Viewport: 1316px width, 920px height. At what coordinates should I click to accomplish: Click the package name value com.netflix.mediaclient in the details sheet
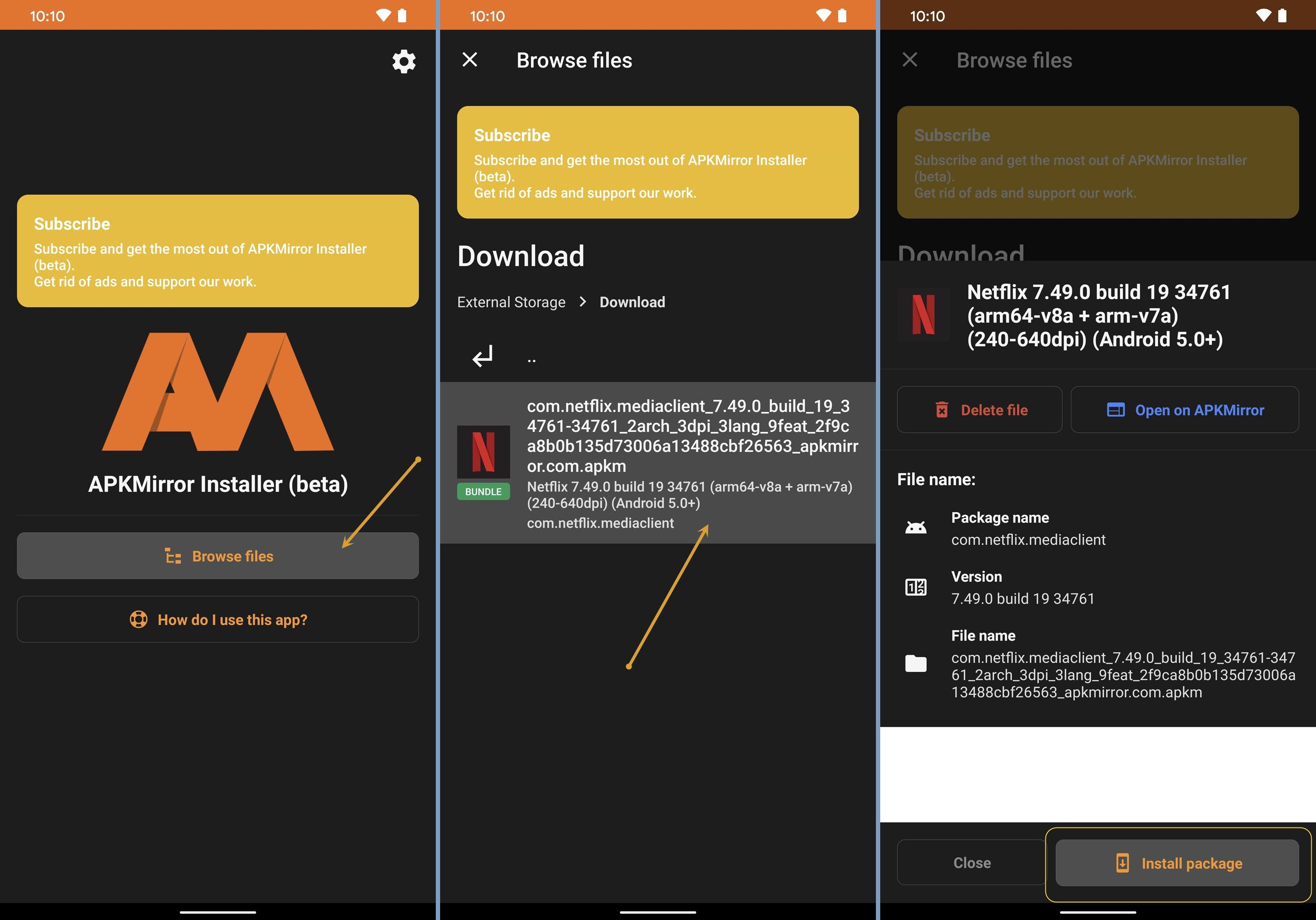[1028, 540]
